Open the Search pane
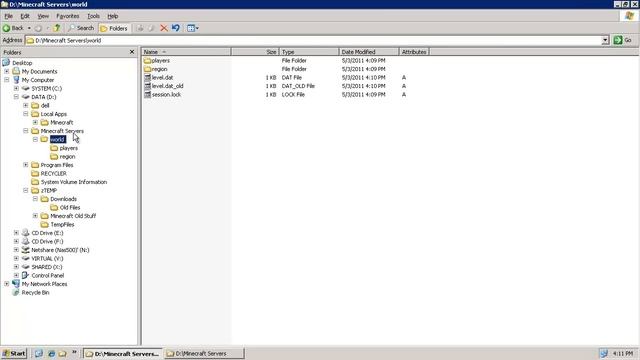 pos(81,28)
